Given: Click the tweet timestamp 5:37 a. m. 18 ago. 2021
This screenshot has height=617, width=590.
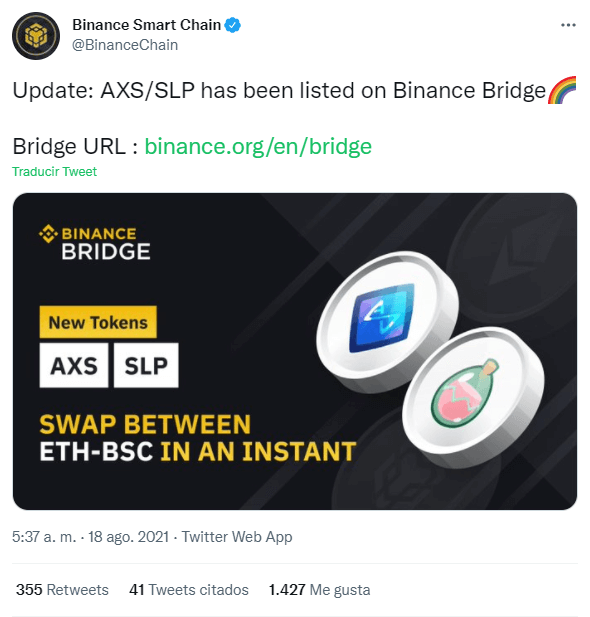Looking at the screenshot, I should pyautogui.click(x=91, y=537).
